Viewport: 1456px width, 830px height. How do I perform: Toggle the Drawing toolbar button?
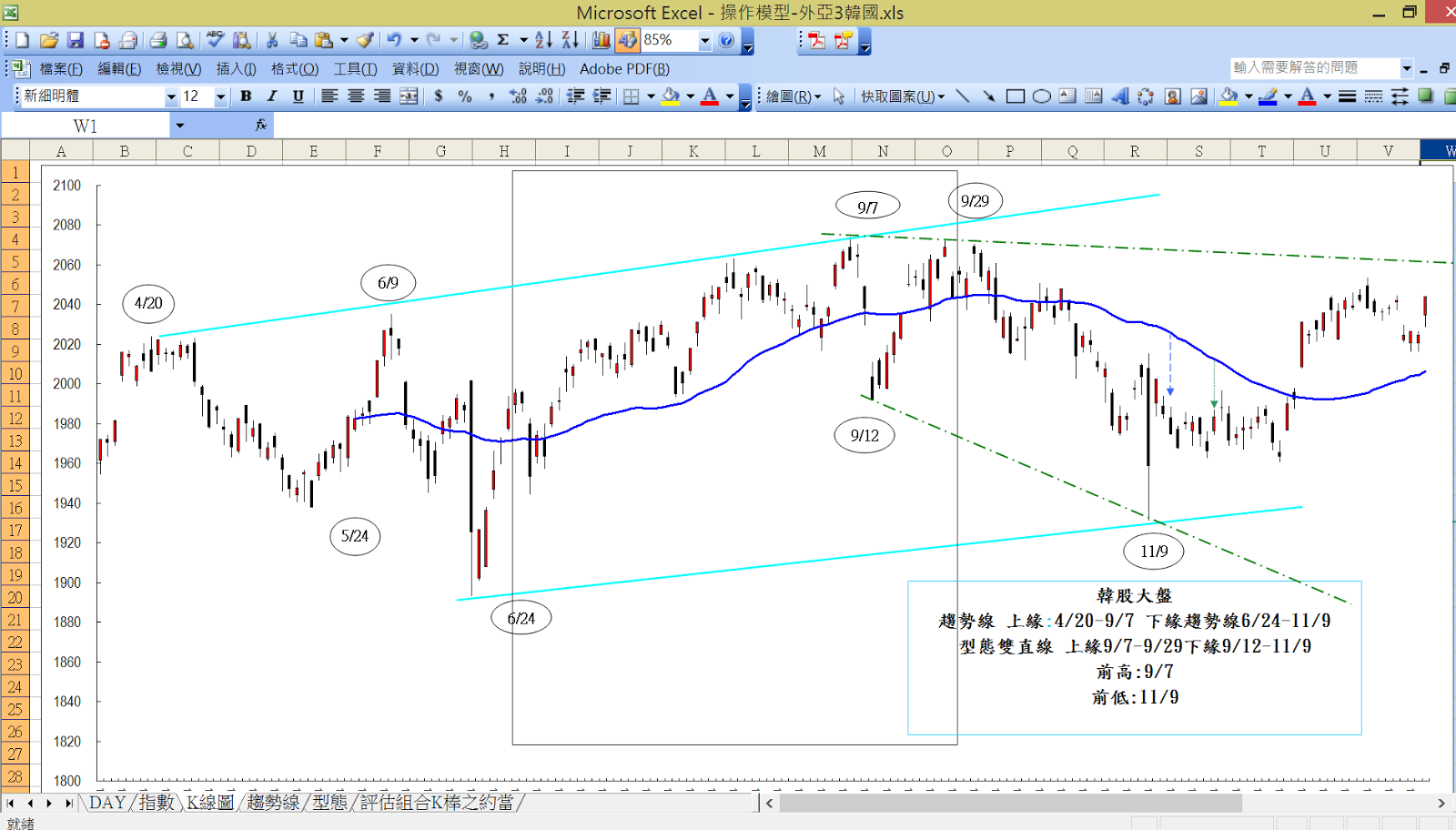point(627,40)
